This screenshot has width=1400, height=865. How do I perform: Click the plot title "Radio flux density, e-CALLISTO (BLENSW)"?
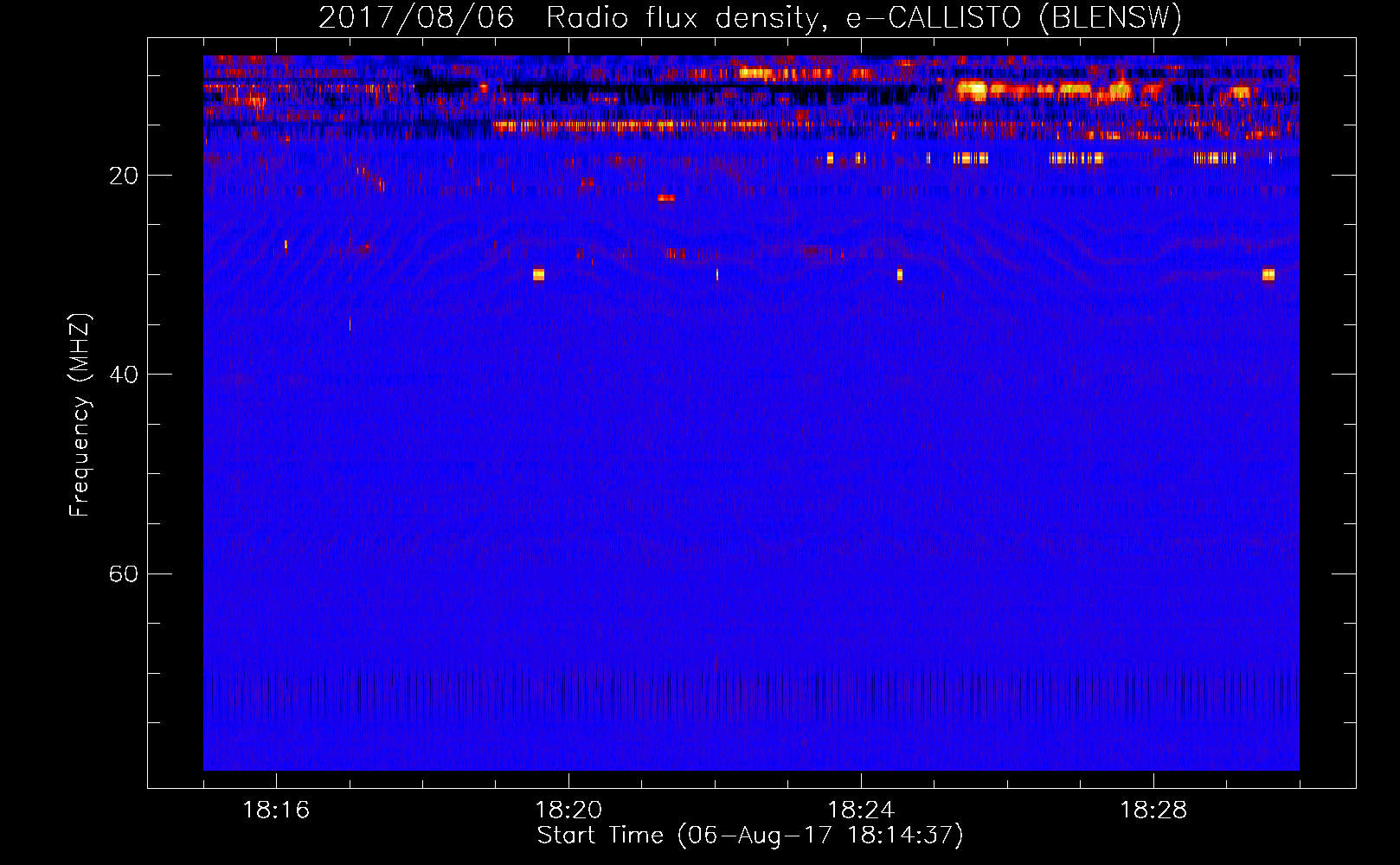click(x=864, y=17)
